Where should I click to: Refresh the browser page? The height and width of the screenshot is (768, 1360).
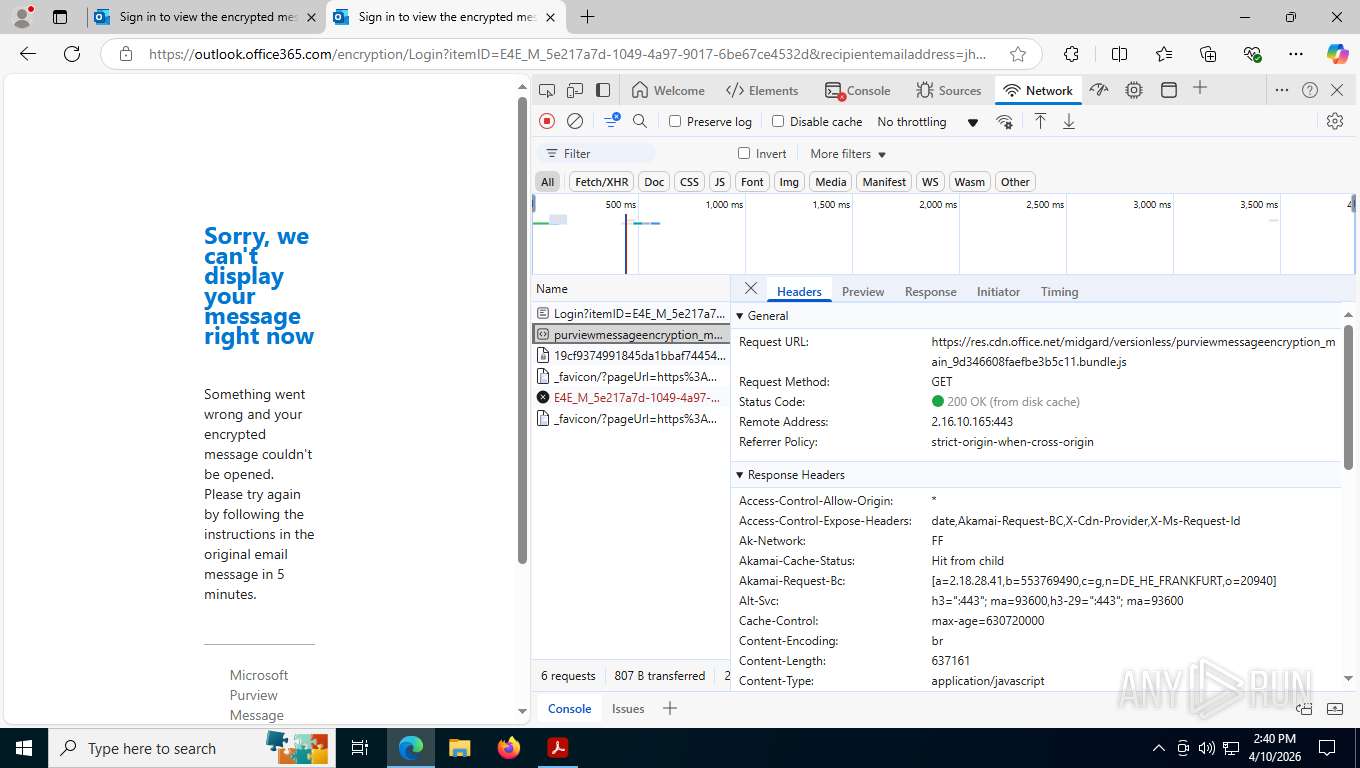tap(72, 54)
